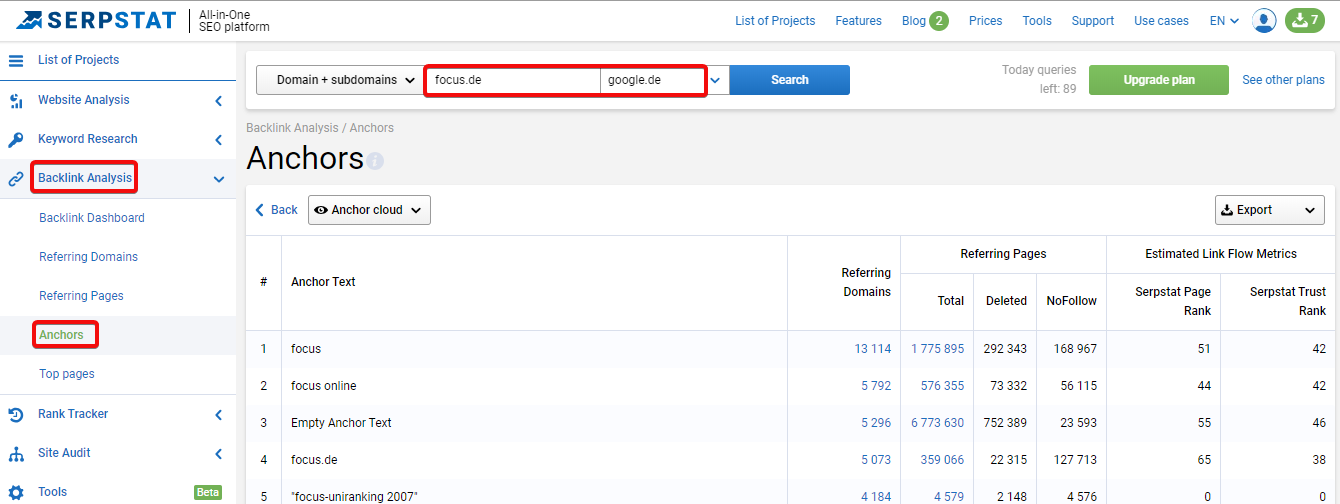Follow the See other plans link
The height and width of the screenshot is (504, 1340).
pos(1283,80)
